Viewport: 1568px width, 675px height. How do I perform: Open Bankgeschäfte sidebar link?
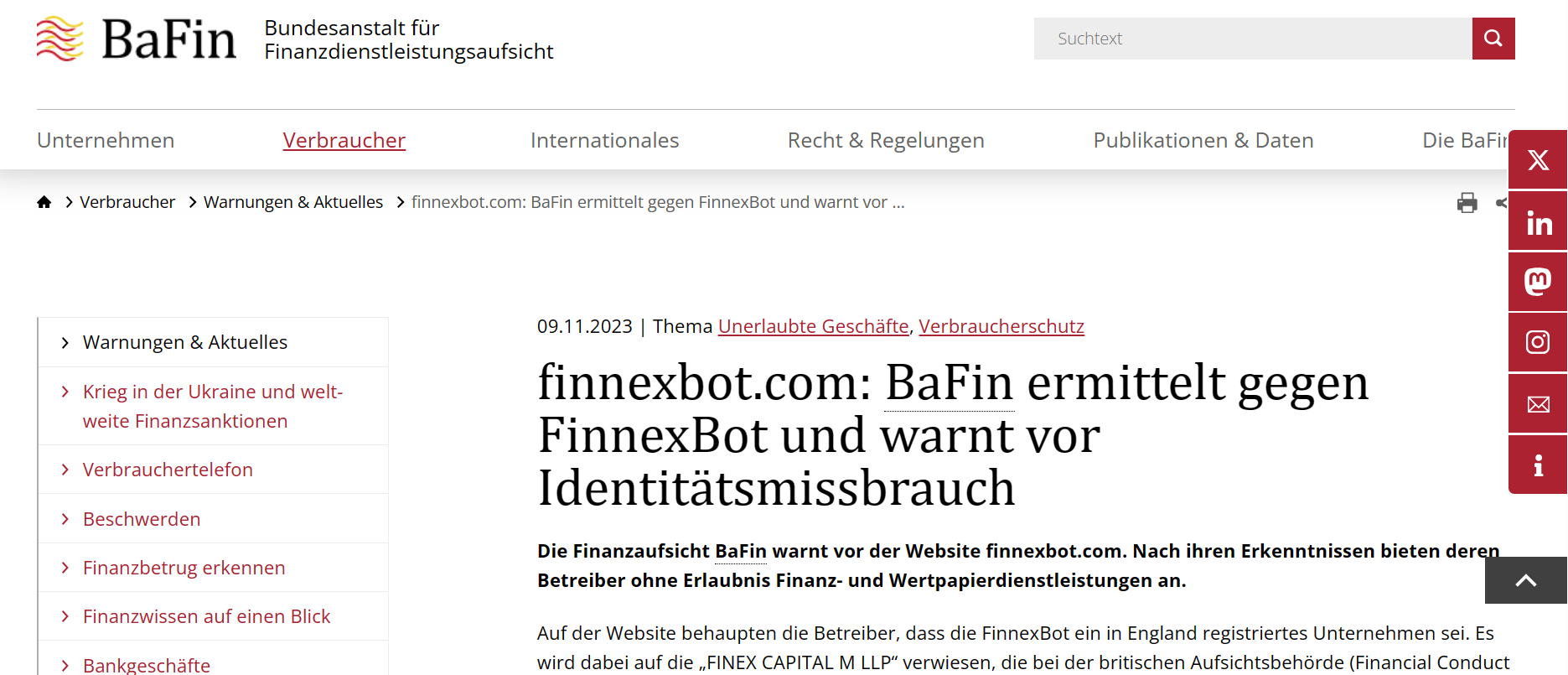(x=147, y=665)
